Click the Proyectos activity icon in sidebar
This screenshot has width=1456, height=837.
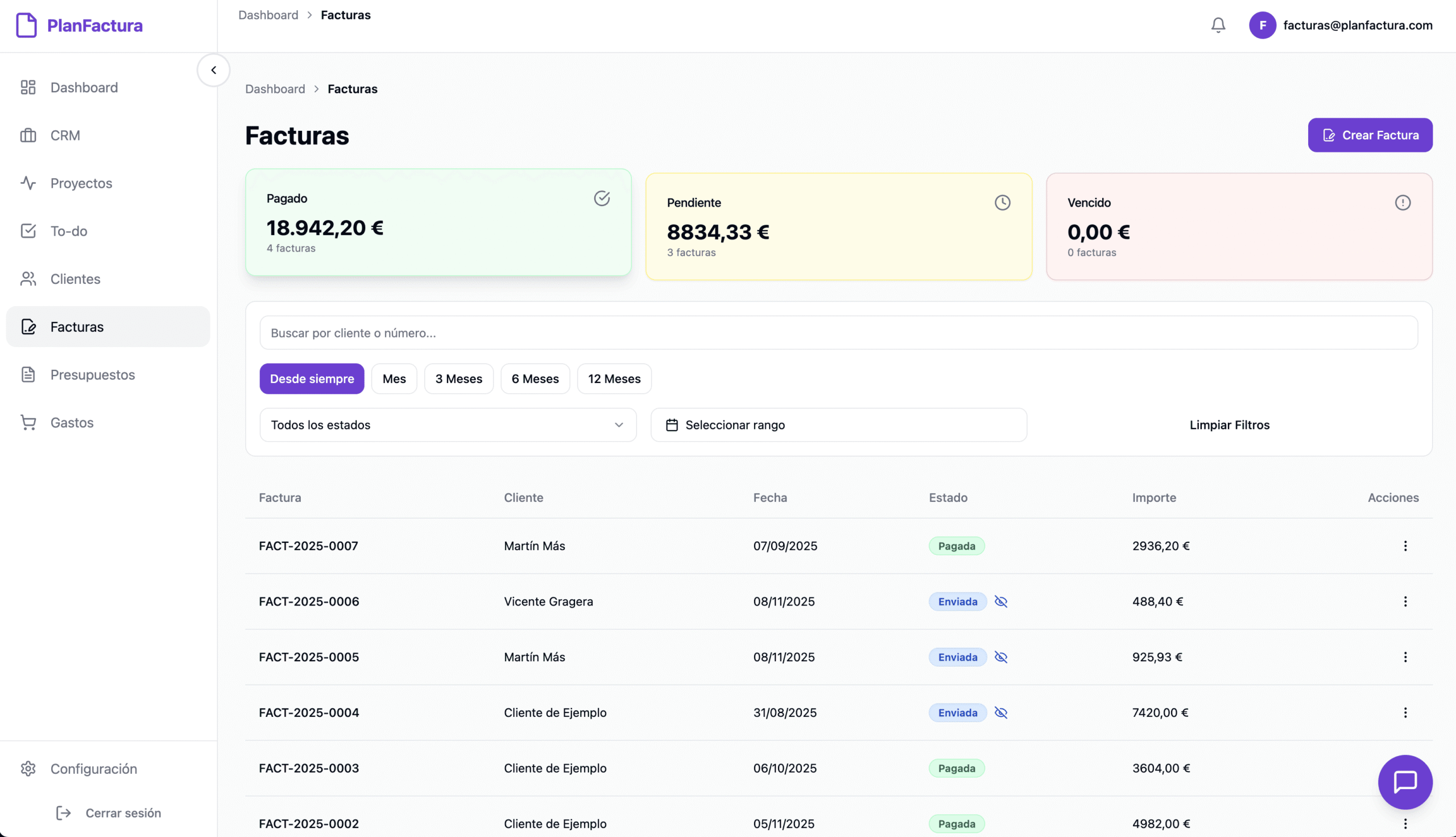[x=28, y=183]
